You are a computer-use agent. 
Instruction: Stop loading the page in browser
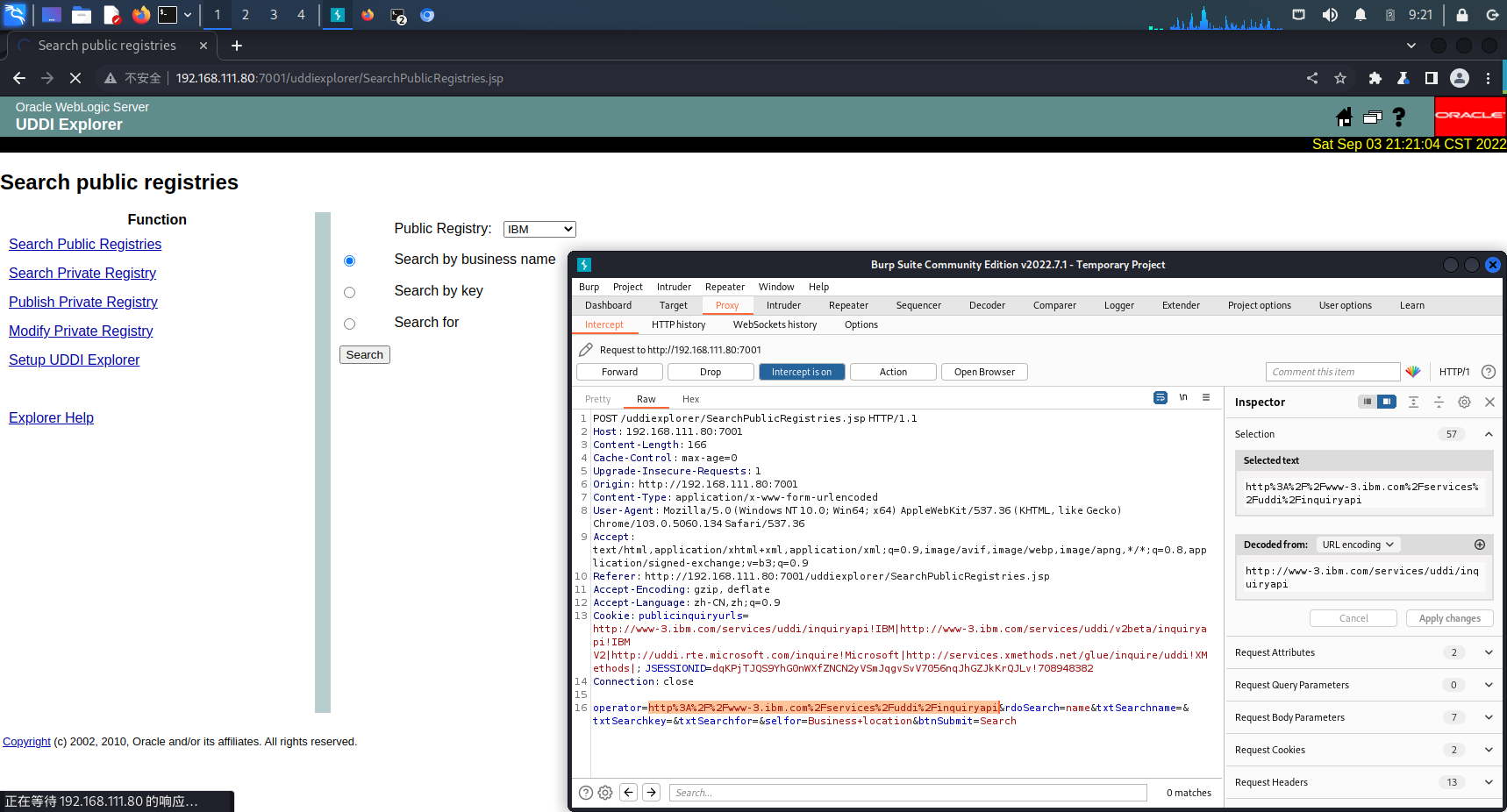coord(75,78)
